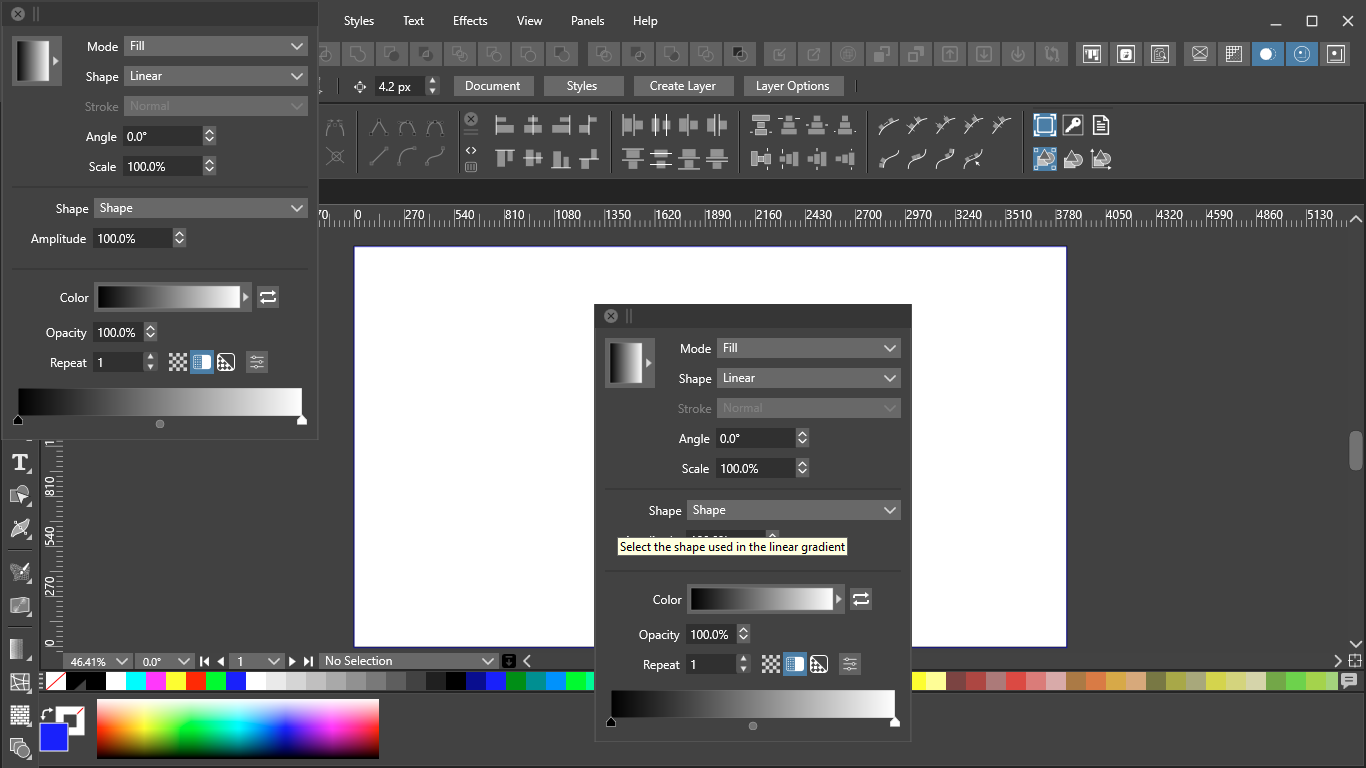Pick the cyan swatch in the color palette
Image resolution: width=1366 pixels, height=768 pixels.
pyautogui.click(x=136, y=681)
